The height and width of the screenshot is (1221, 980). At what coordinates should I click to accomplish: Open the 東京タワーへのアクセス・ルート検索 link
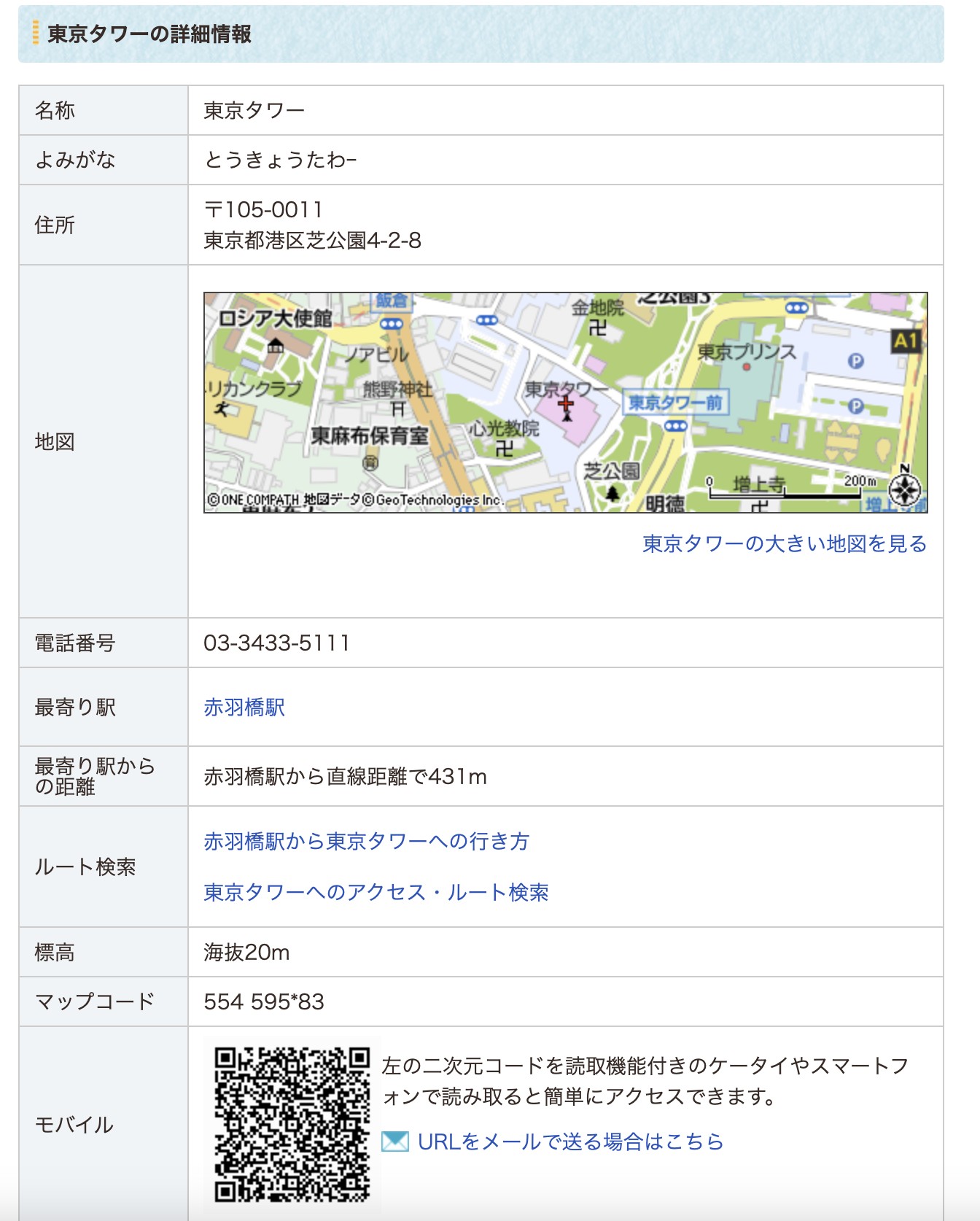[376, 893]
